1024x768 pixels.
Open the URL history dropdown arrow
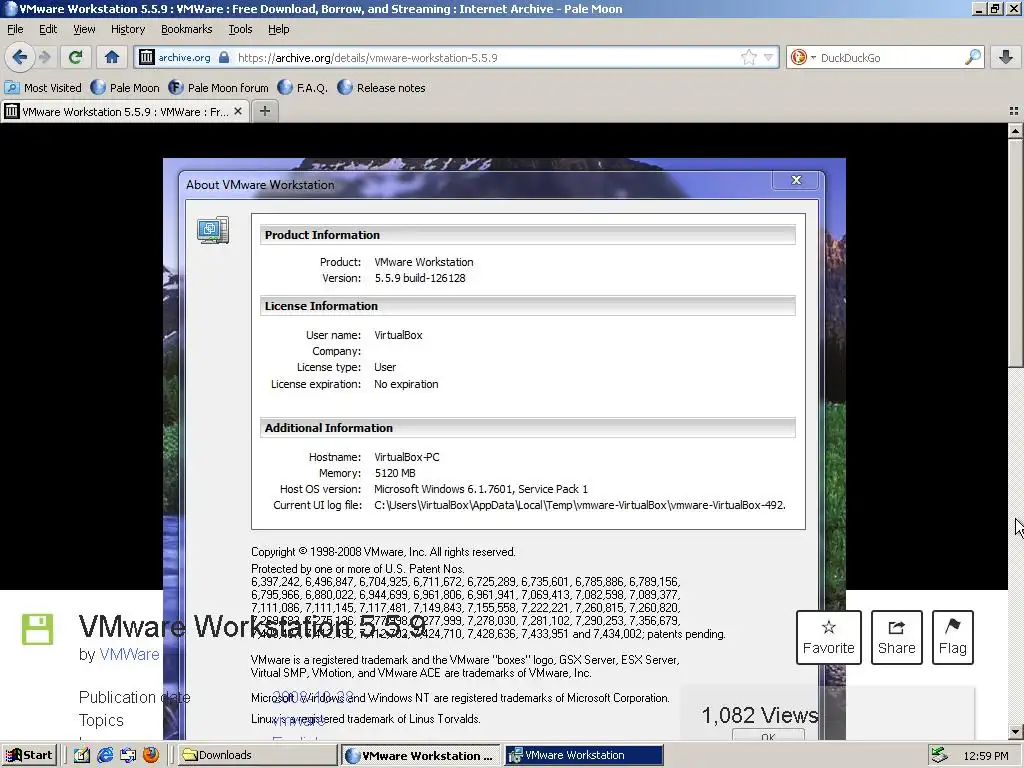pyautogui.click(x=769, y=57)
